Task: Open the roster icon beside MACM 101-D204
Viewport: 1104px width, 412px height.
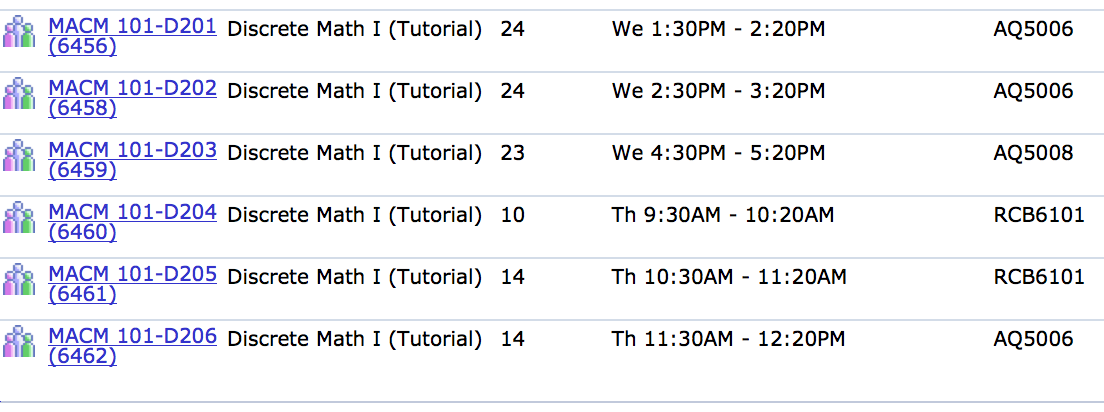Action: coord(18,218)
